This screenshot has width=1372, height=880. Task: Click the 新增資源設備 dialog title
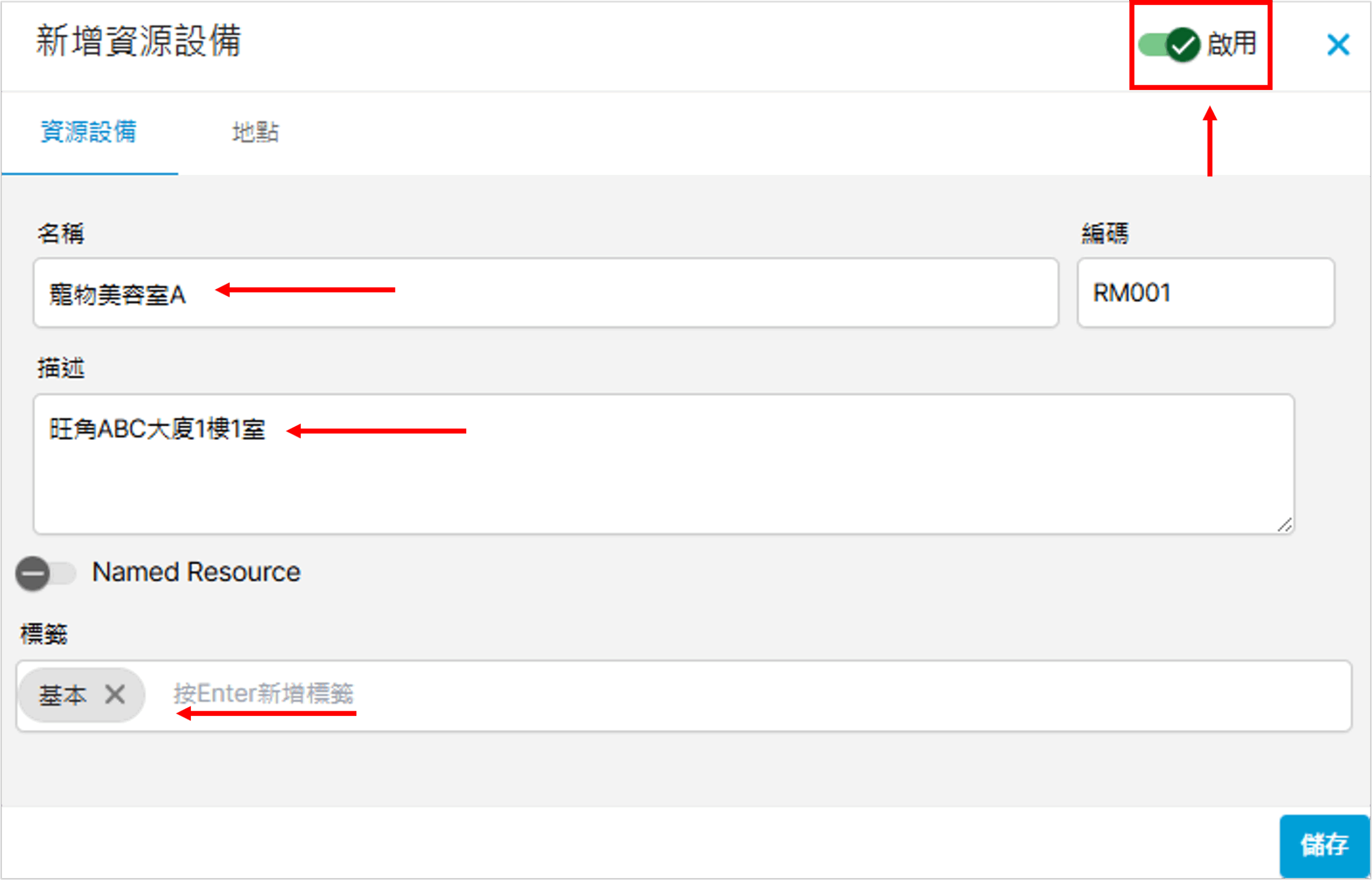click(139, 41)
